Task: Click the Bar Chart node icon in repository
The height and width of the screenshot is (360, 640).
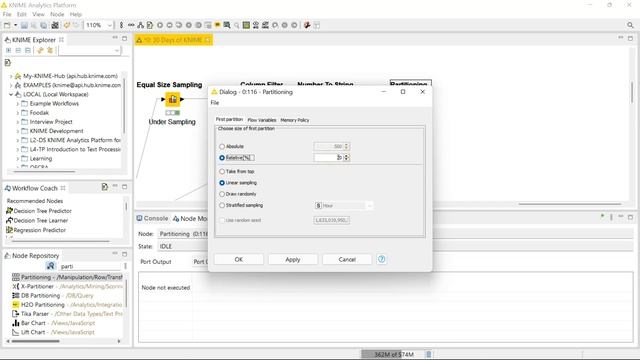Action: (x=16, y=323)
